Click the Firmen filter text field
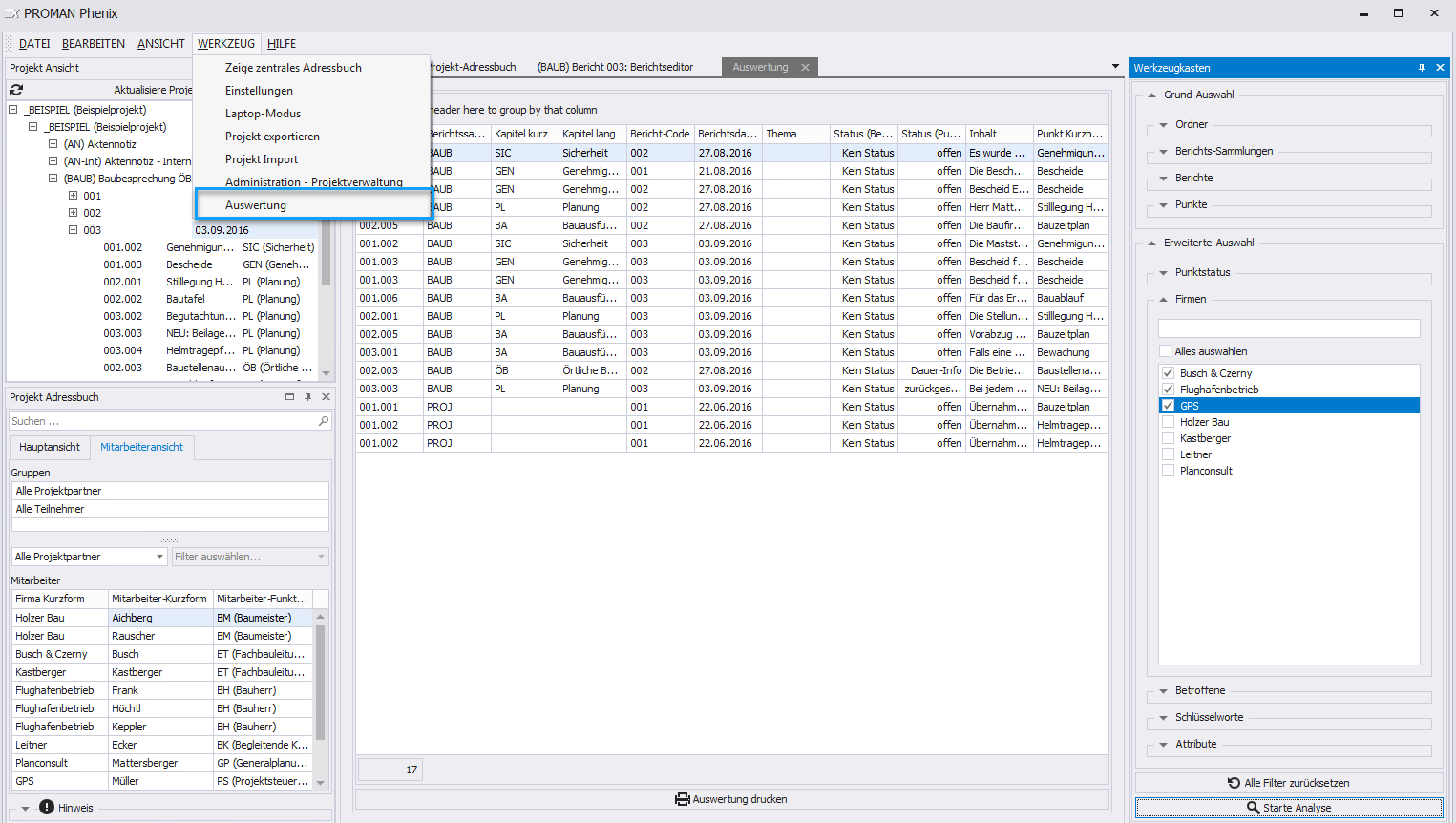This screenshot has height=823, width=1456. click(x=1289, y=327)
